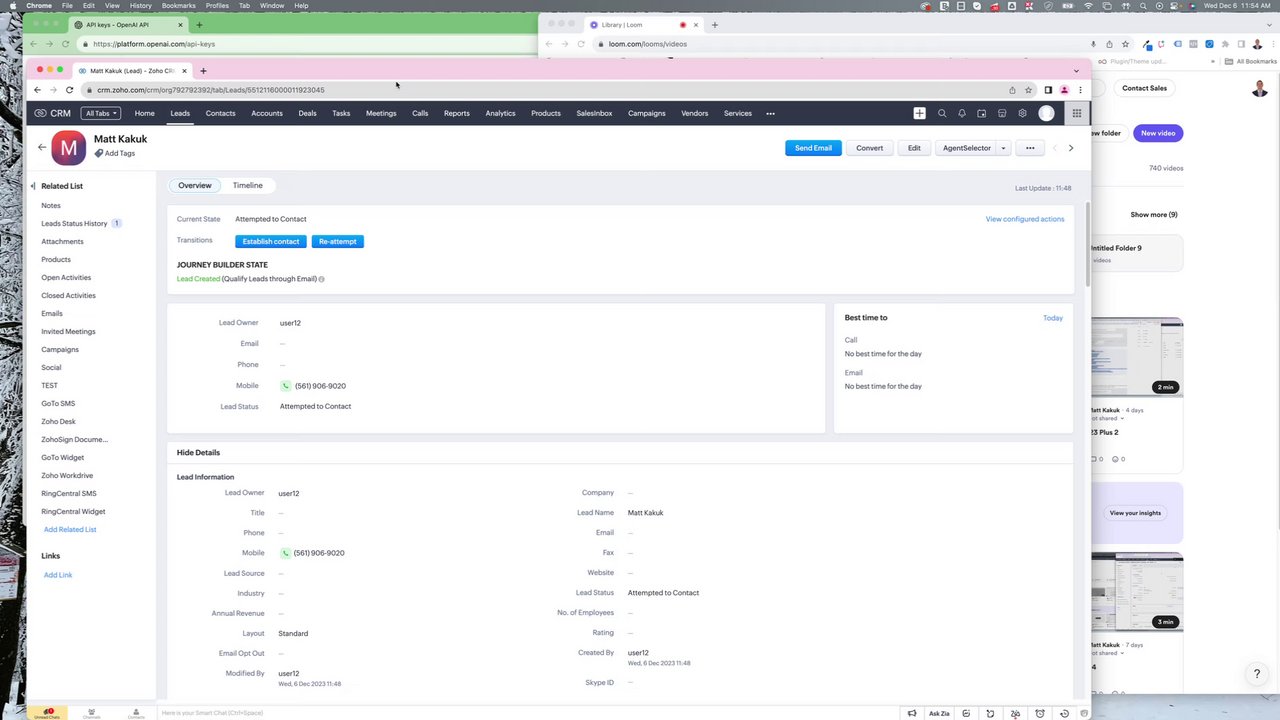Switch to API keys OpenAI browser tab
Image resolution: width=1280 pixels, height=720 pixels.
pyautogui.click(x=129, y=24)
